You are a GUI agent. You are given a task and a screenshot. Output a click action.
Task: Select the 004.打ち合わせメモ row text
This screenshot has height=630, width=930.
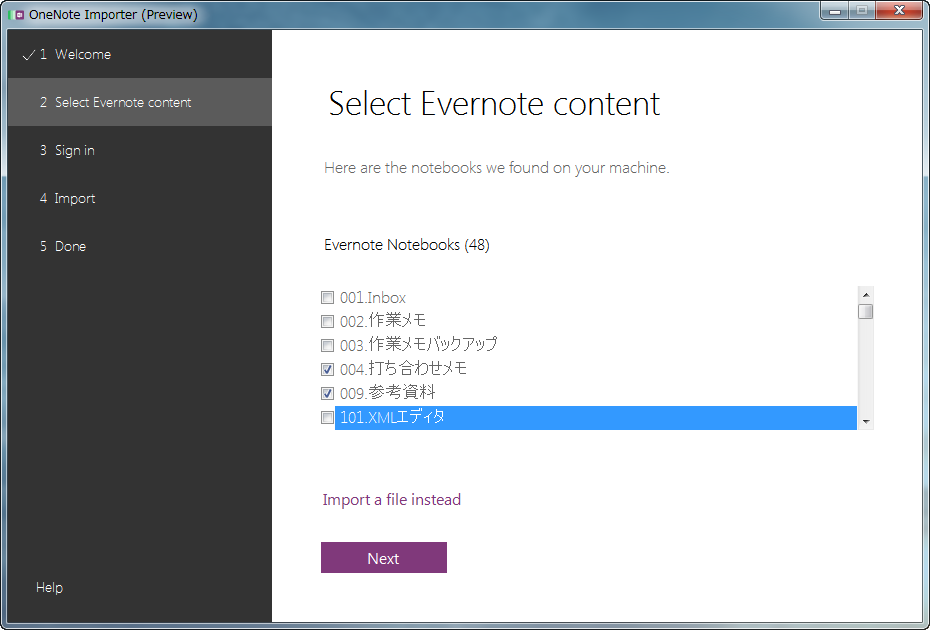403,369
